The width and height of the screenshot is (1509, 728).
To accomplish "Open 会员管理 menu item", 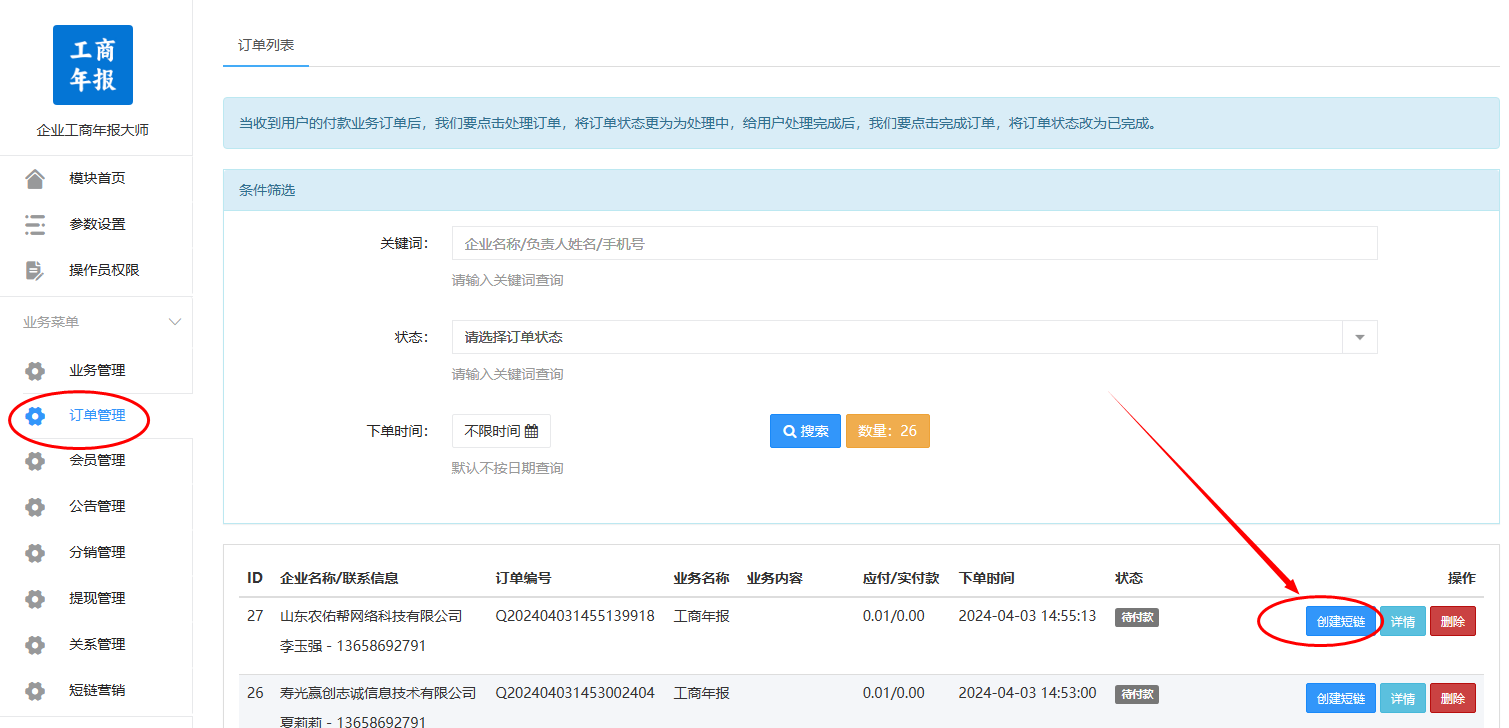I will click(96, 461).
